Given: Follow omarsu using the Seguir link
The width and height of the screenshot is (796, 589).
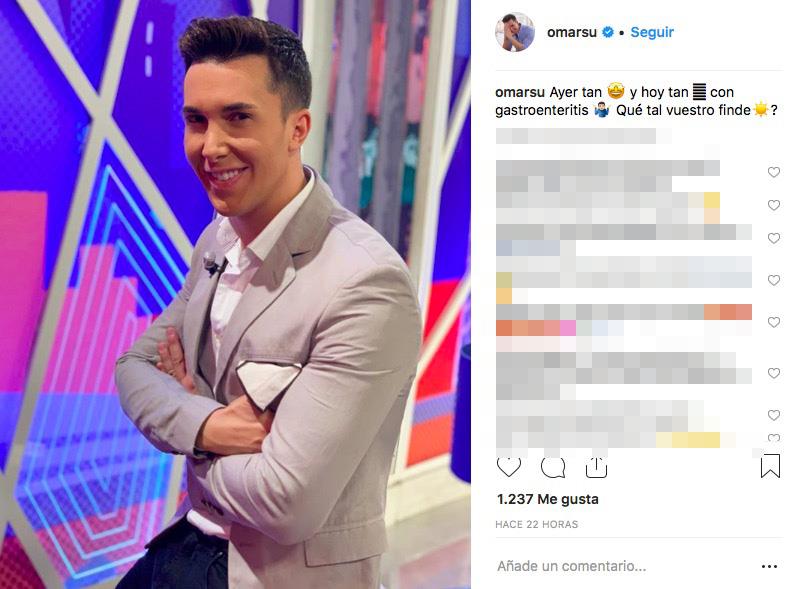Looking at the screenshot, I should point(652,32).
